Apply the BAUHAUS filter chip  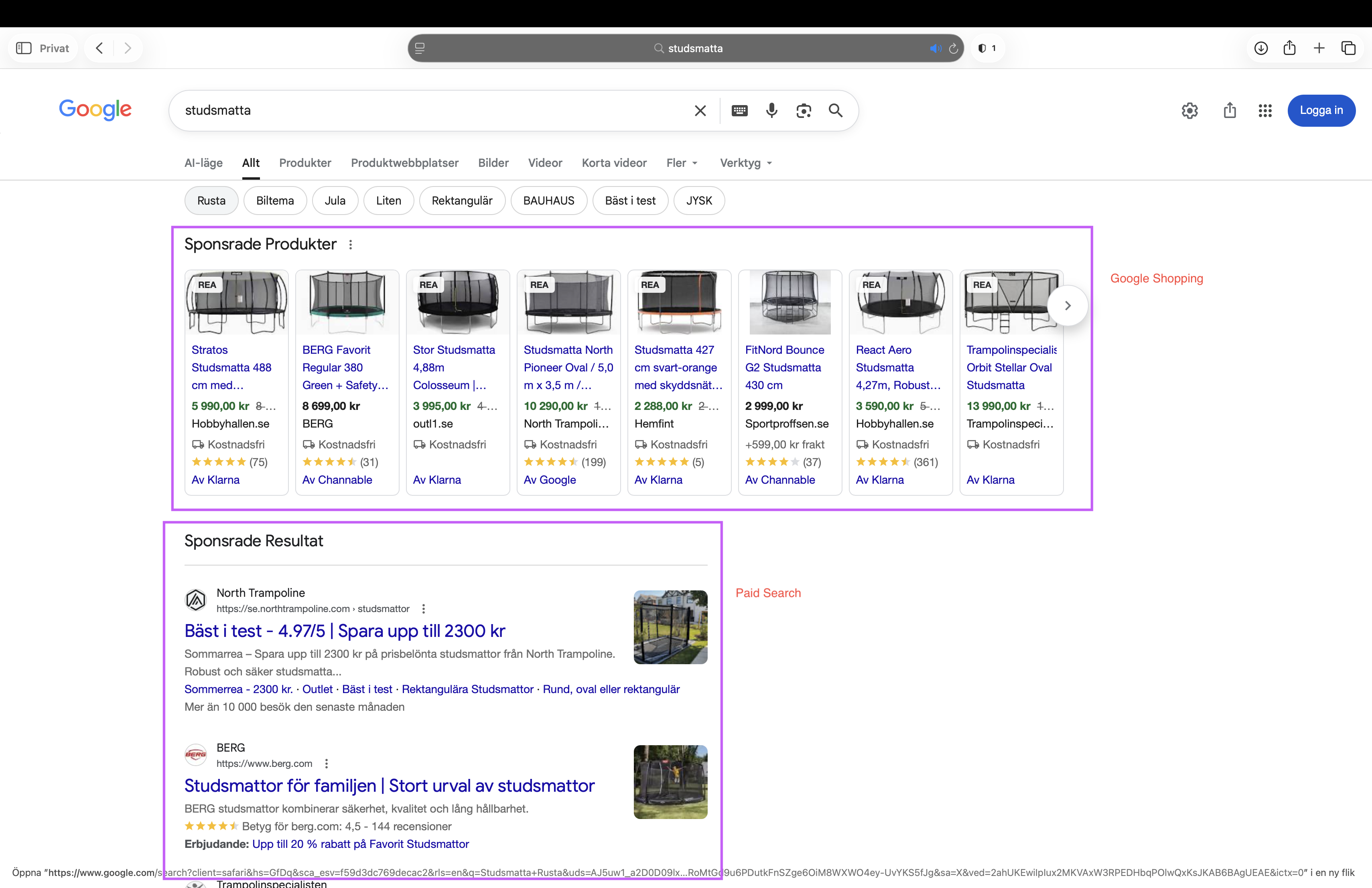pyautogui.click(x=549, y=201)
